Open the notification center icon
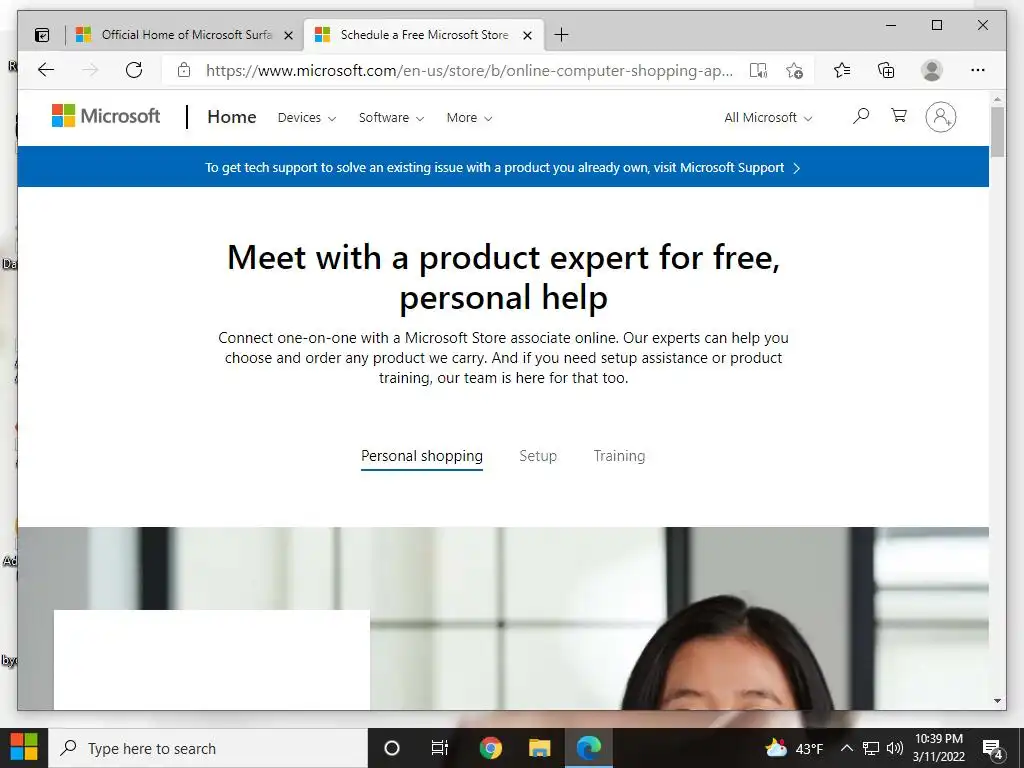 pos(992,749)
